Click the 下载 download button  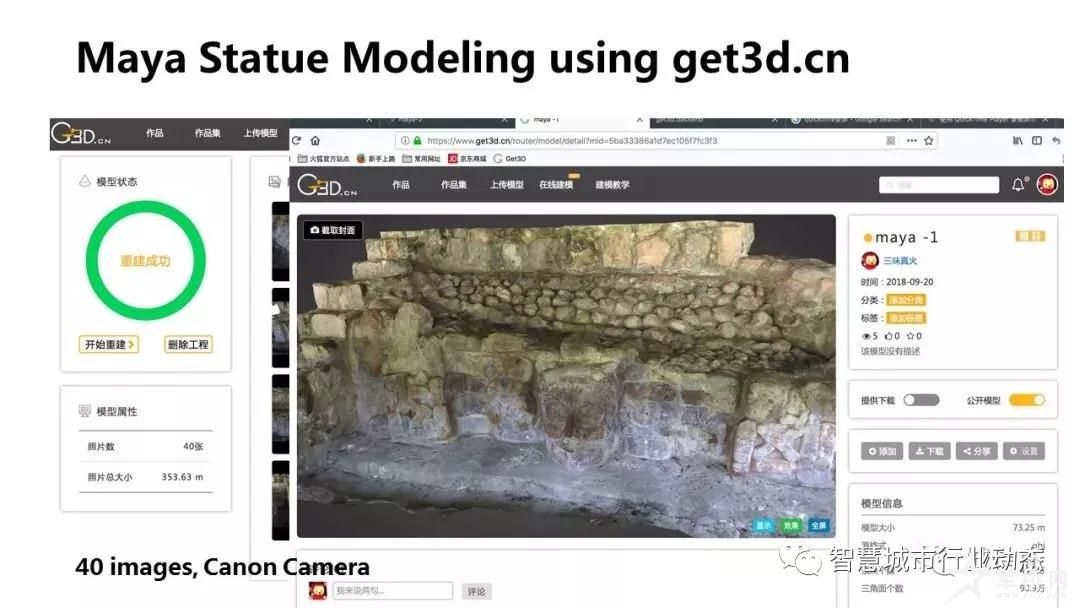point(929,451)
